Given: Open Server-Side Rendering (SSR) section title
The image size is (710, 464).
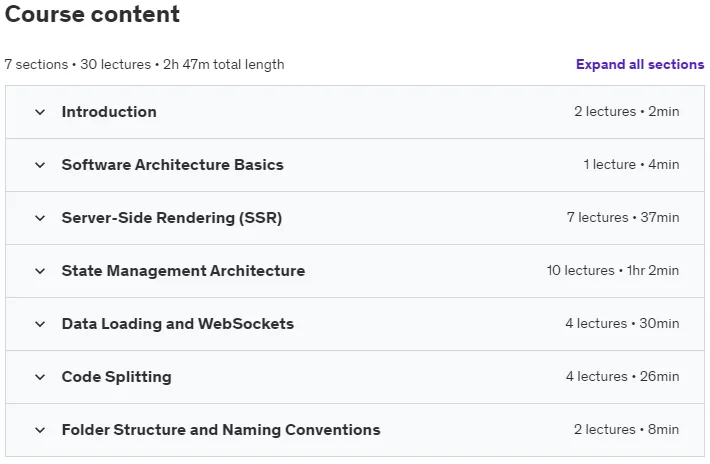Looking at the screenshot, I should click(172, 218).
